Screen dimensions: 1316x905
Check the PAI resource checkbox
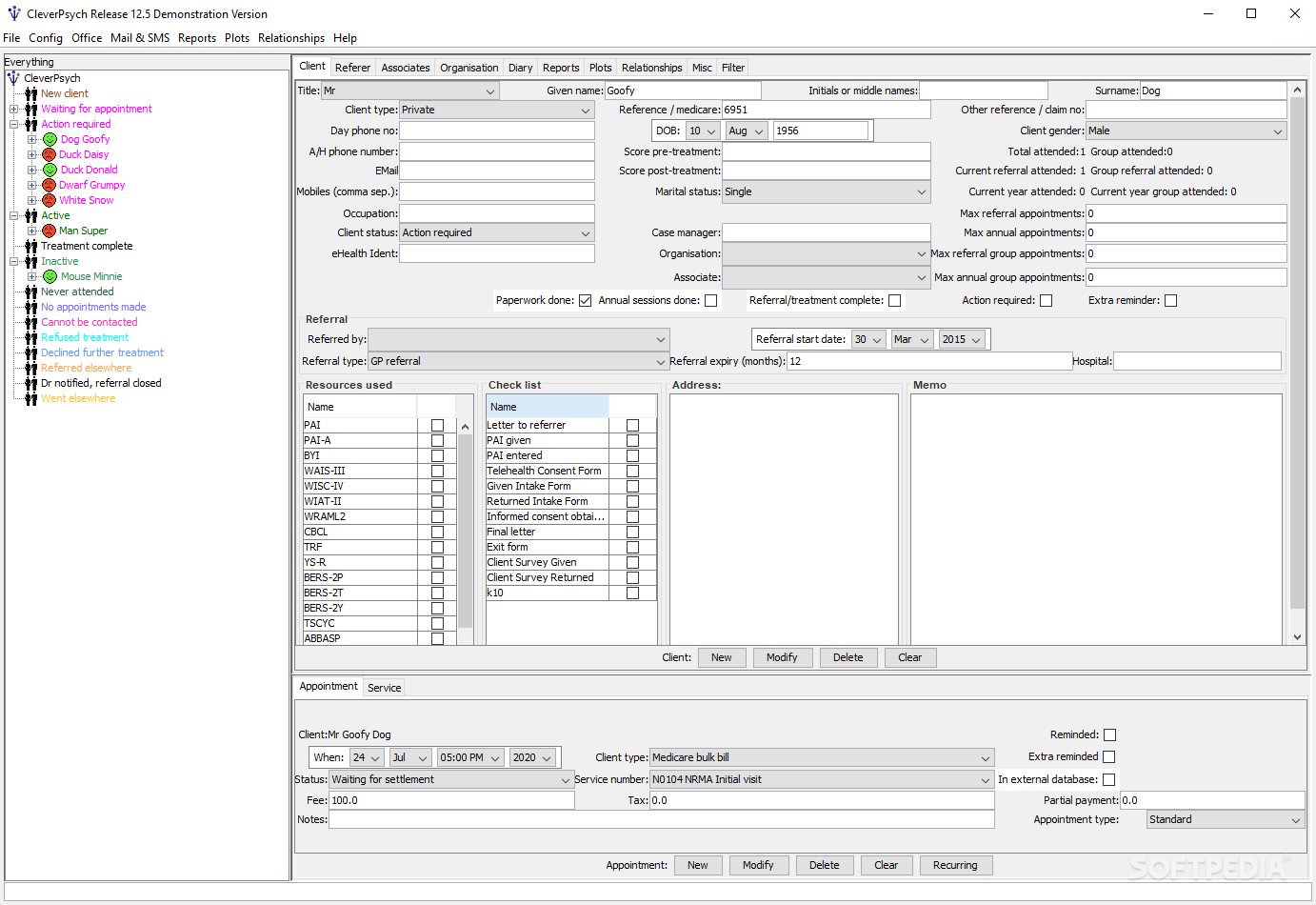437,425
